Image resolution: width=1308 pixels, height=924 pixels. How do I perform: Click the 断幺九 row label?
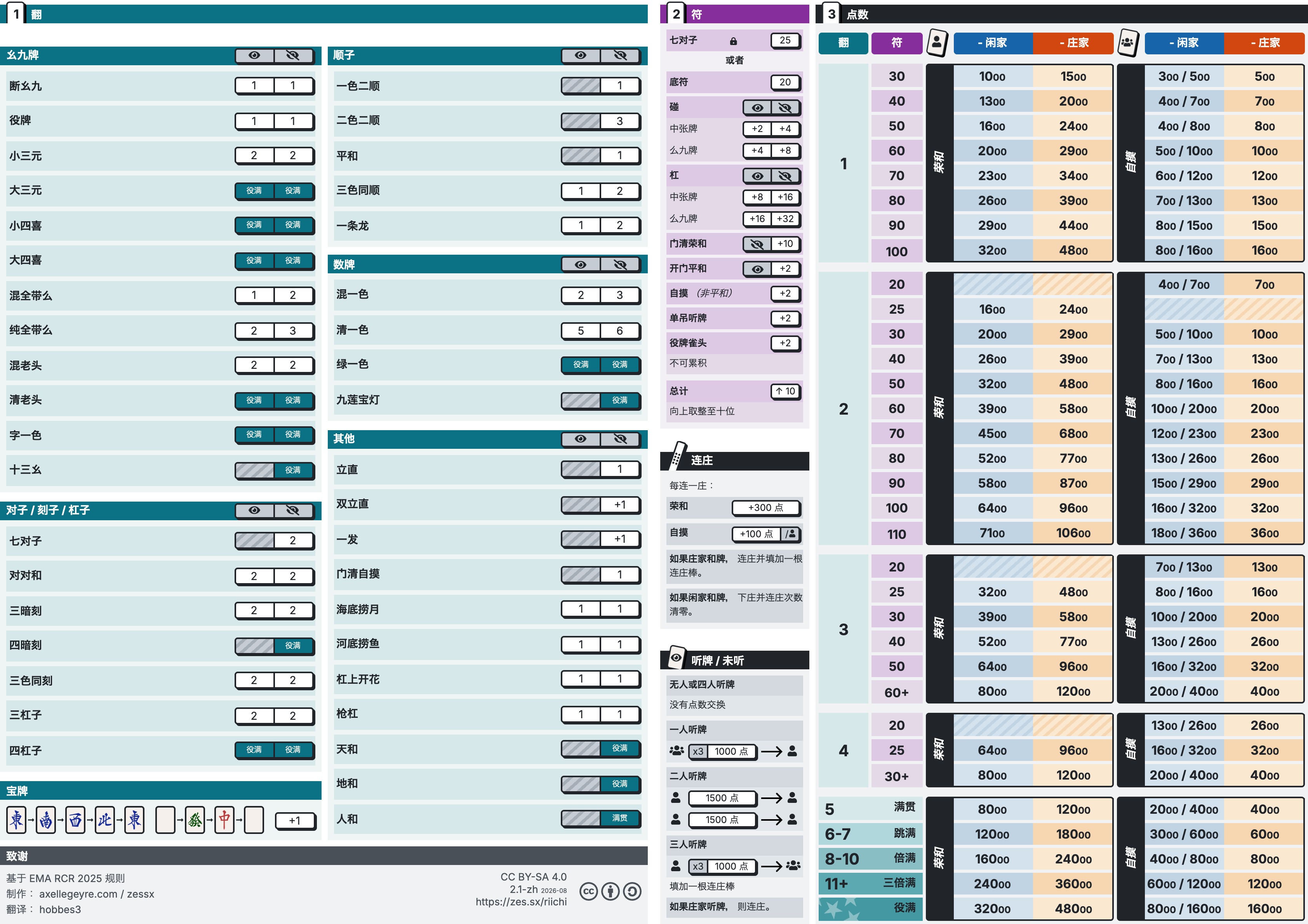point(26,86)
